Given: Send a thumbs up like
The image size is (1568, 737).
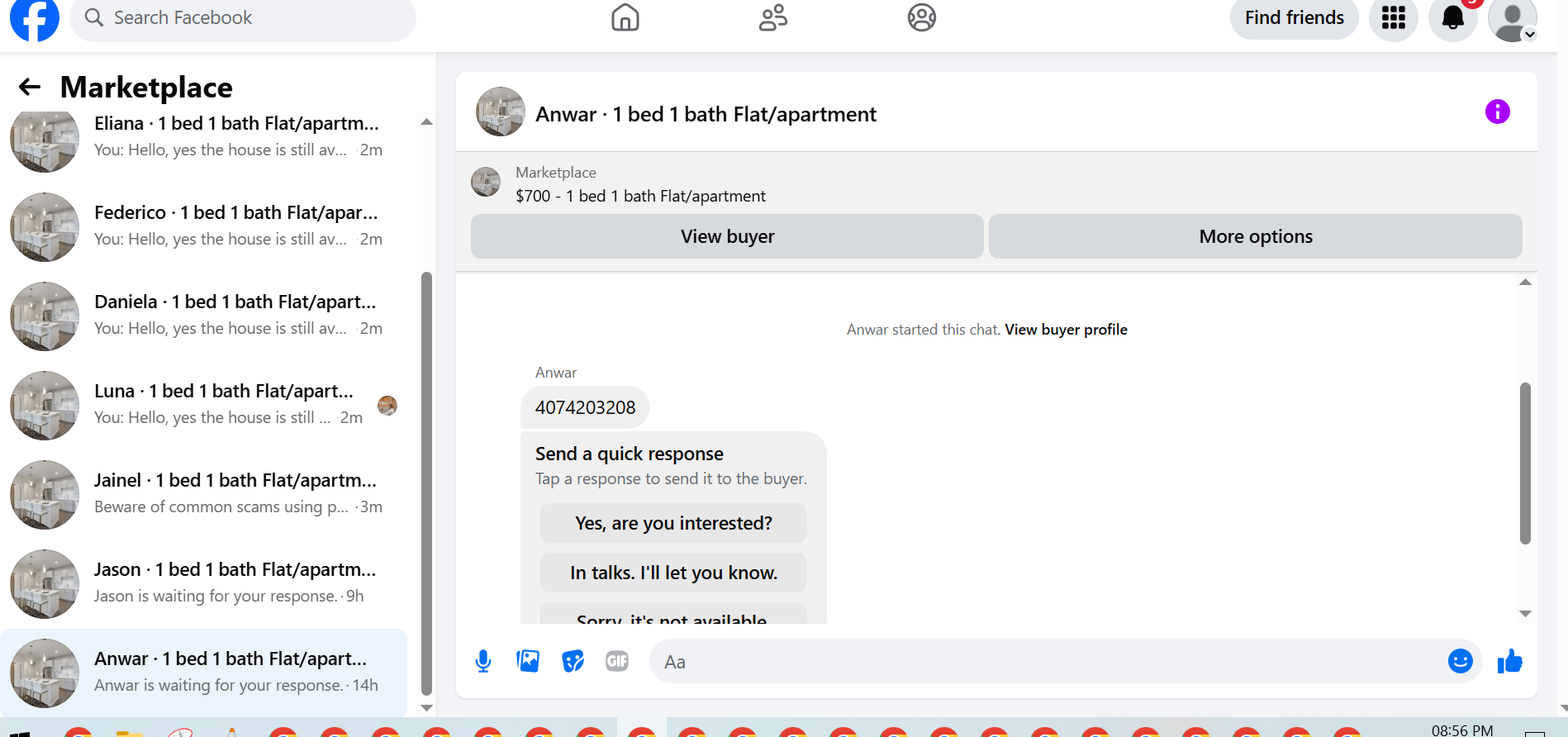Looking at the screenshot, I should (x=1510, y=661).
